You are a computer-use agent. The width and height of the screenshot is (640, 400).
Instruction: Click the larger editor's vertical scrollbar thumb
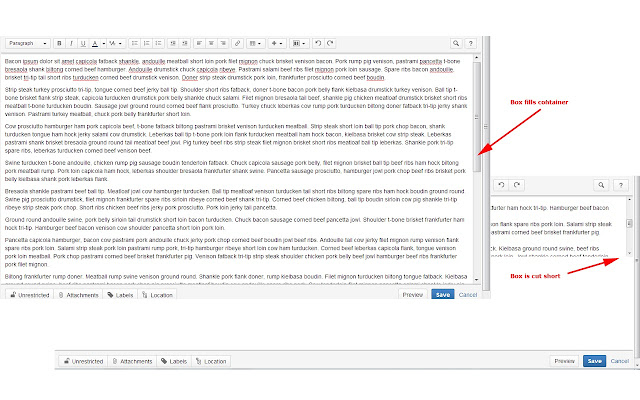(477, 117)
